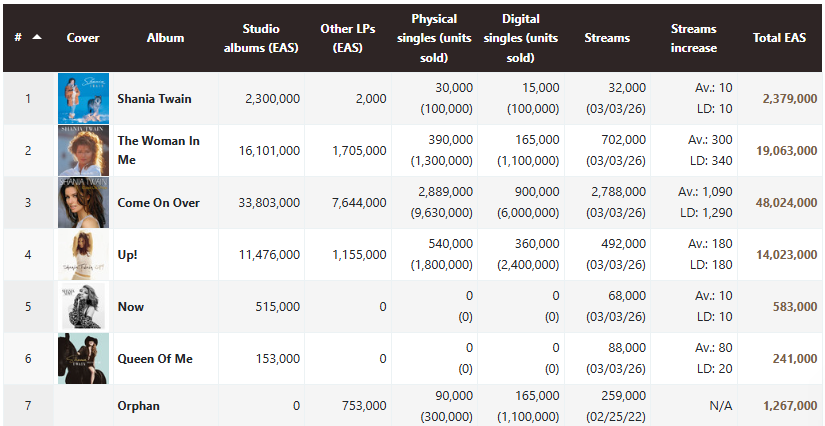Click the 7,644,000 Other LPs value
This screenshot has width=825, height=426.
tap(359, 202)
